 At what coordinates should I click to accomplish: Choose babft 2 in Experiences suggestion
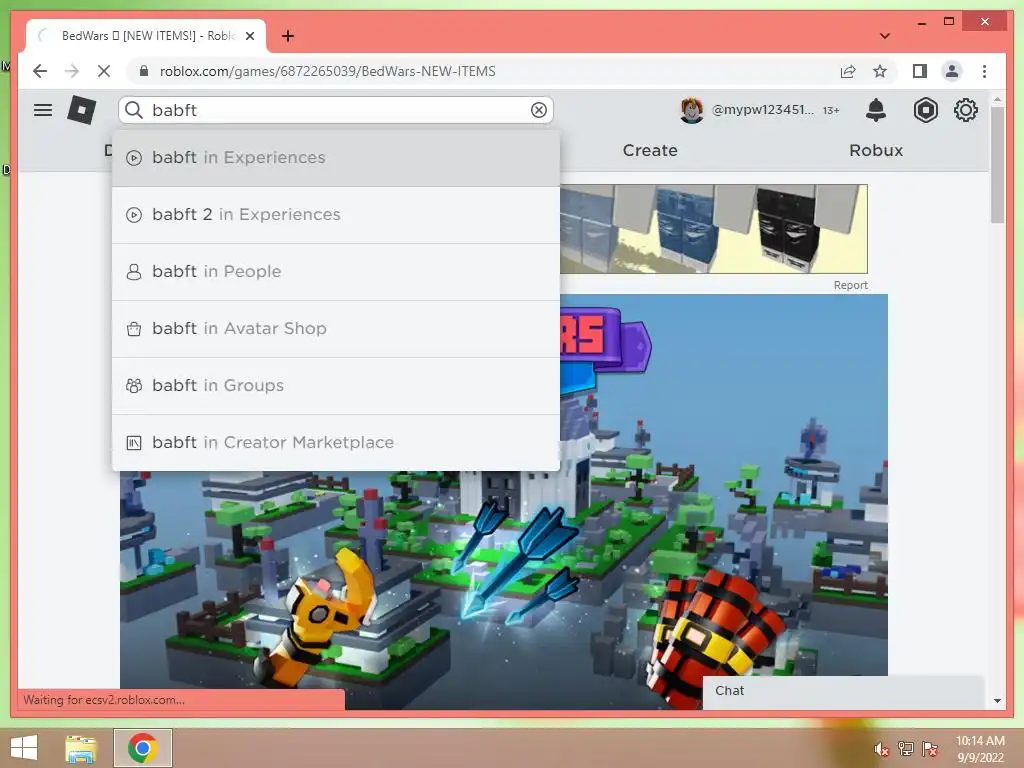[336, 215]
